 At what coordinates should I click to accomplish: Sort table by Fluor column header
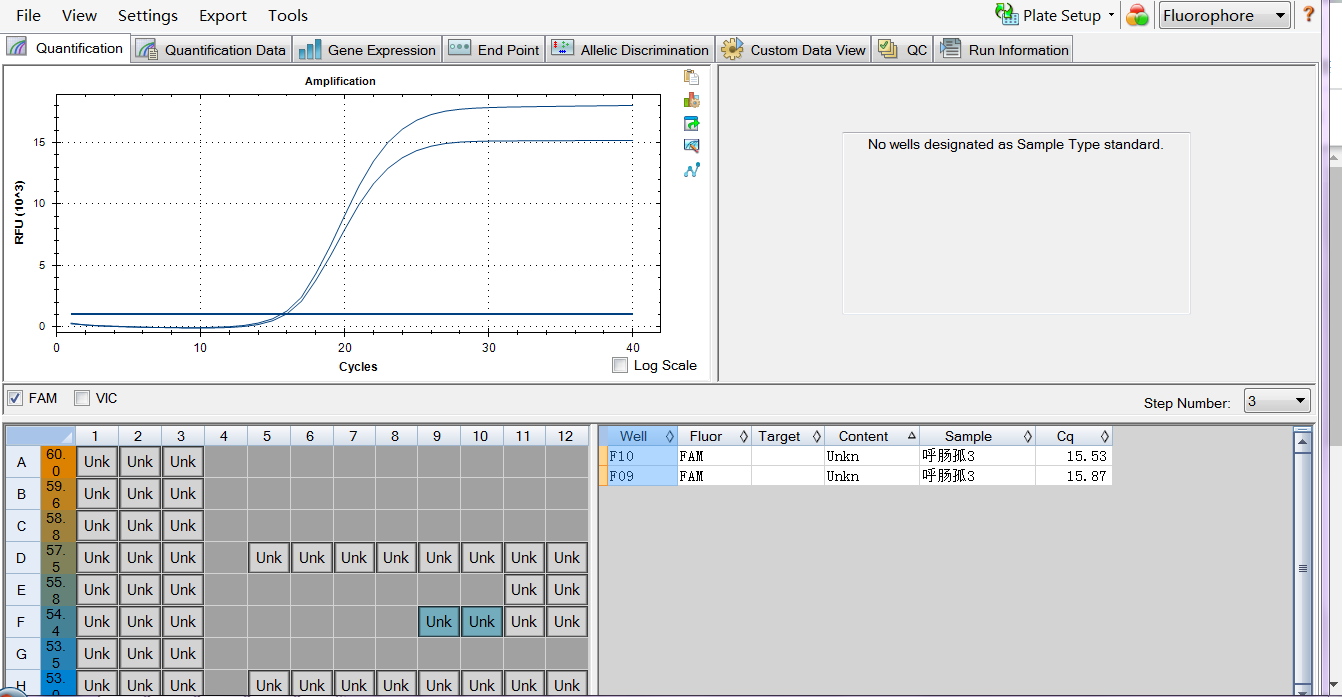714,436
